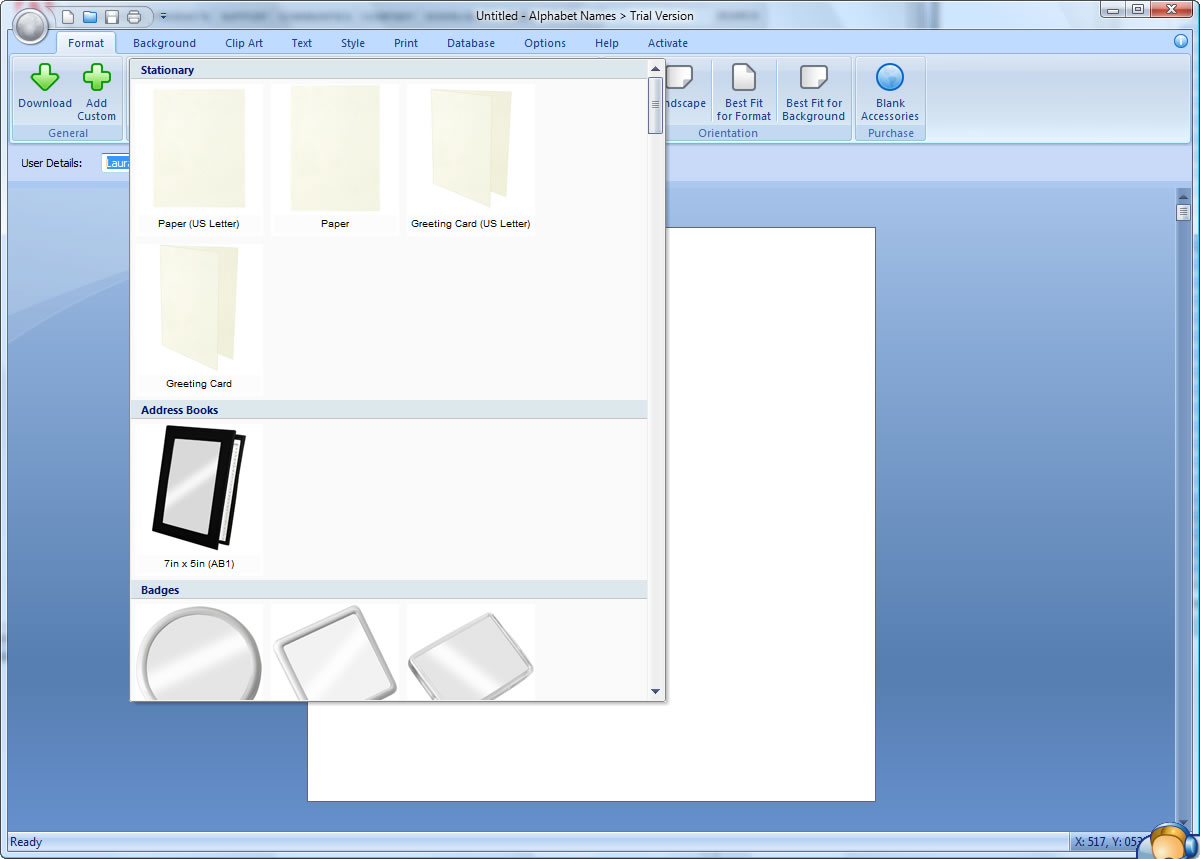Open Blank Accessories globe icon
1200x859 pixels.
[x=890, y=79]
